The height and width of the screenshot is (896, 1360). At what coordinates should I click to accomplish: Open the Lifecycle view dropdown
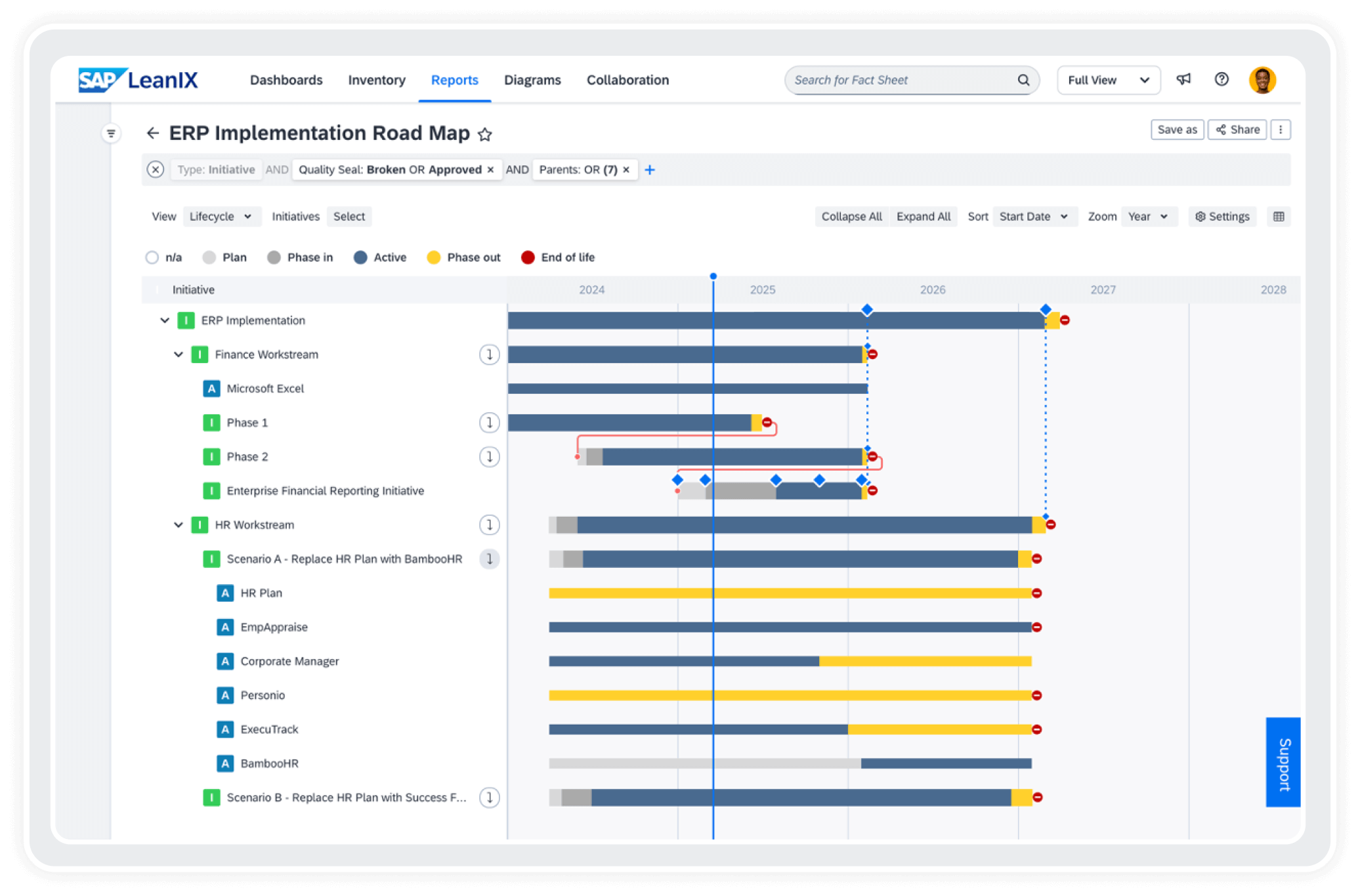(x=221, y=217)
